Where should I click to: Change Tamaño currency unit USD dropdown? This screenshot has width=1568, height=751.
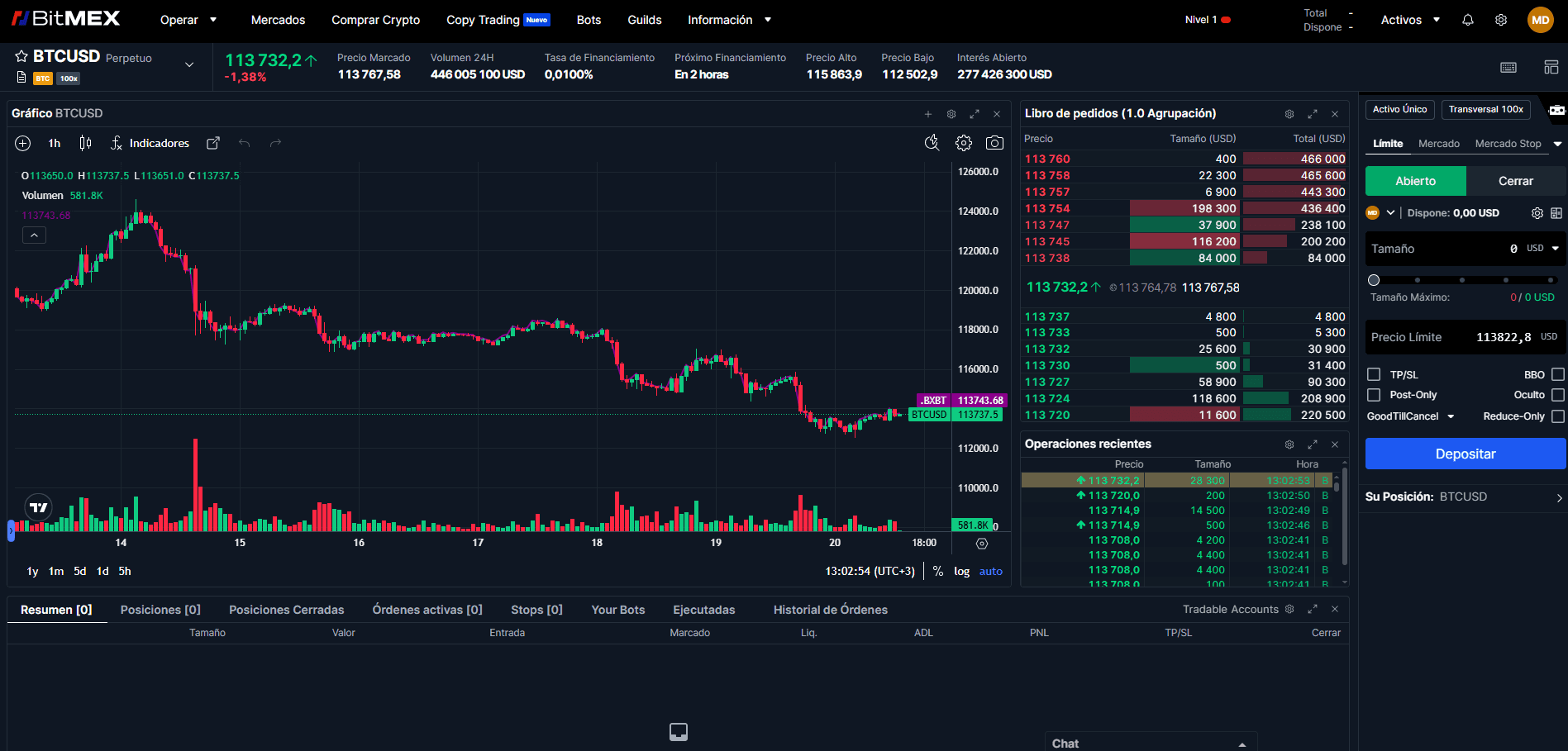click(x=1542, y=248)
